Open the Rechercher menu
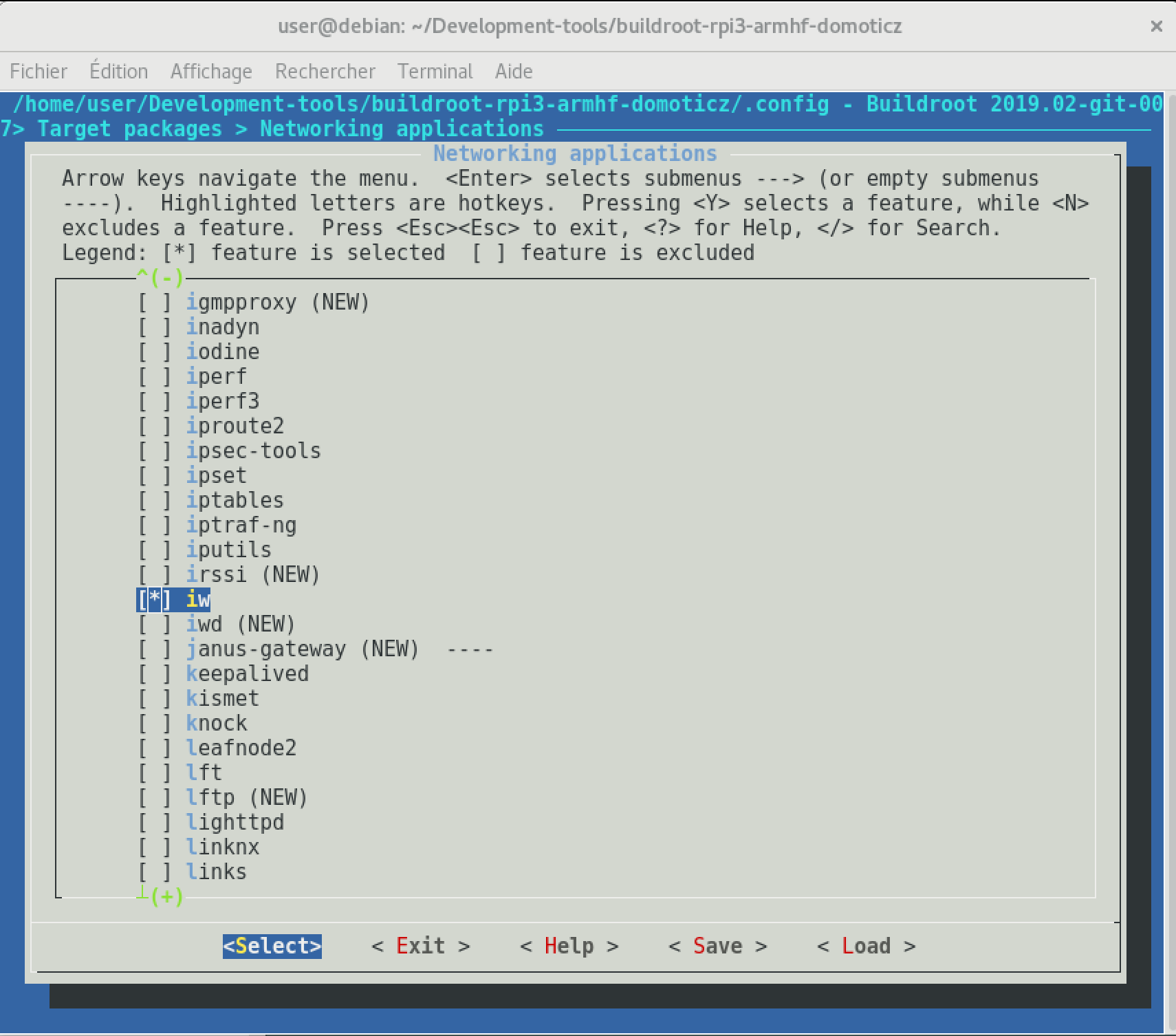The height and width of the screenshot is (1036, 1176). (x=325, y=72)
